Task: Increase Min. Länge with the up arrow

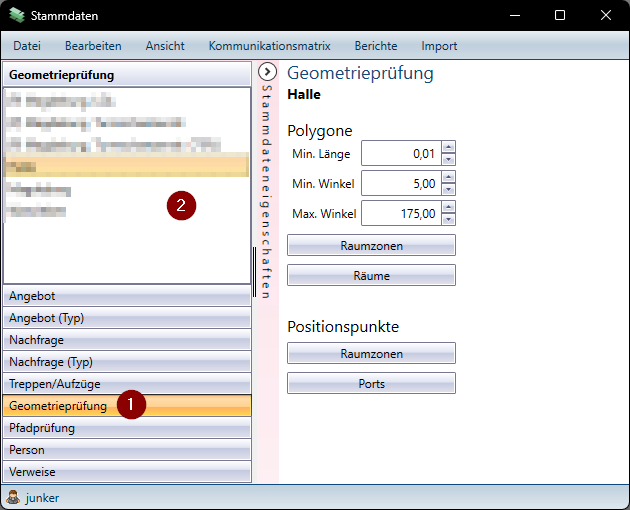Action: [448, 147]
